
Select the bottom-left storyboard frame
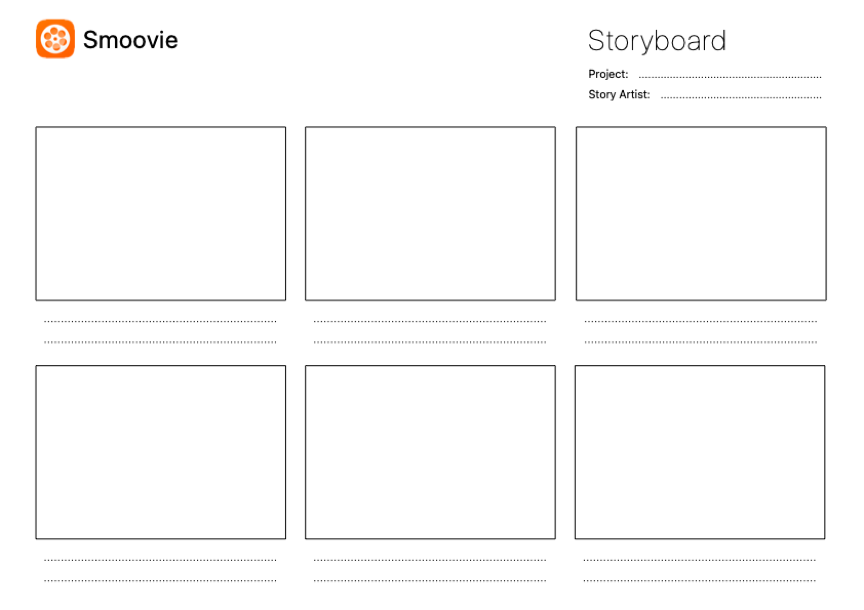pos(160,452)
